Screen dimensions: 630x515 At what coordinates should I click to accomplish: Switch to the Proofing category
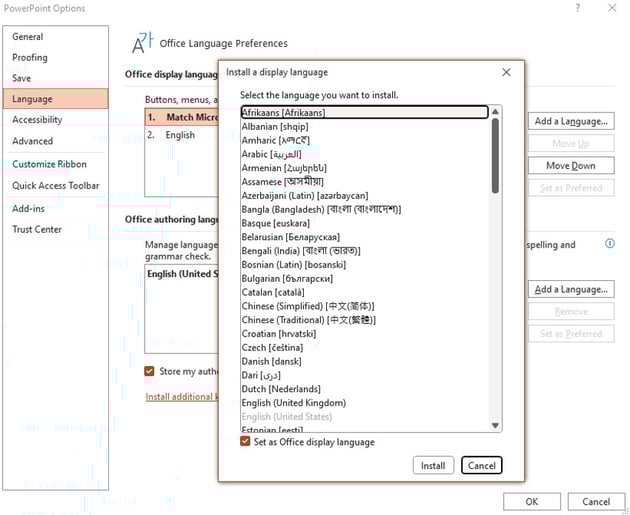[x=30, y=57]
